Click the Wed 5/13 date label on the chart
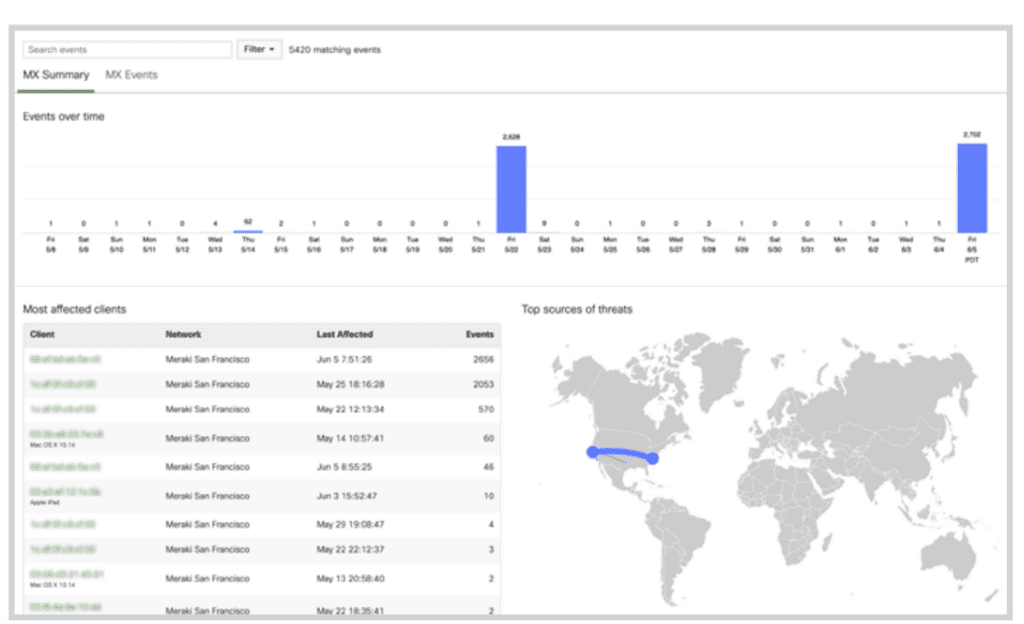 click(x=215, y=244)
